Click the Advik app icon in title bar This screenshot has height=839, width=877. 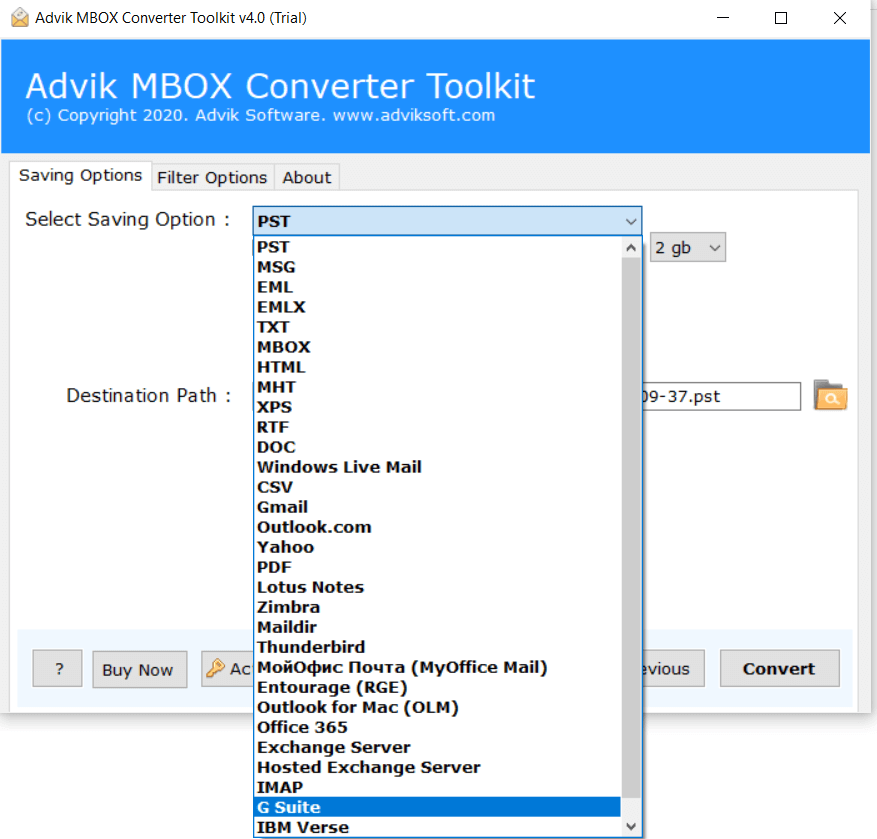[20, 18]
